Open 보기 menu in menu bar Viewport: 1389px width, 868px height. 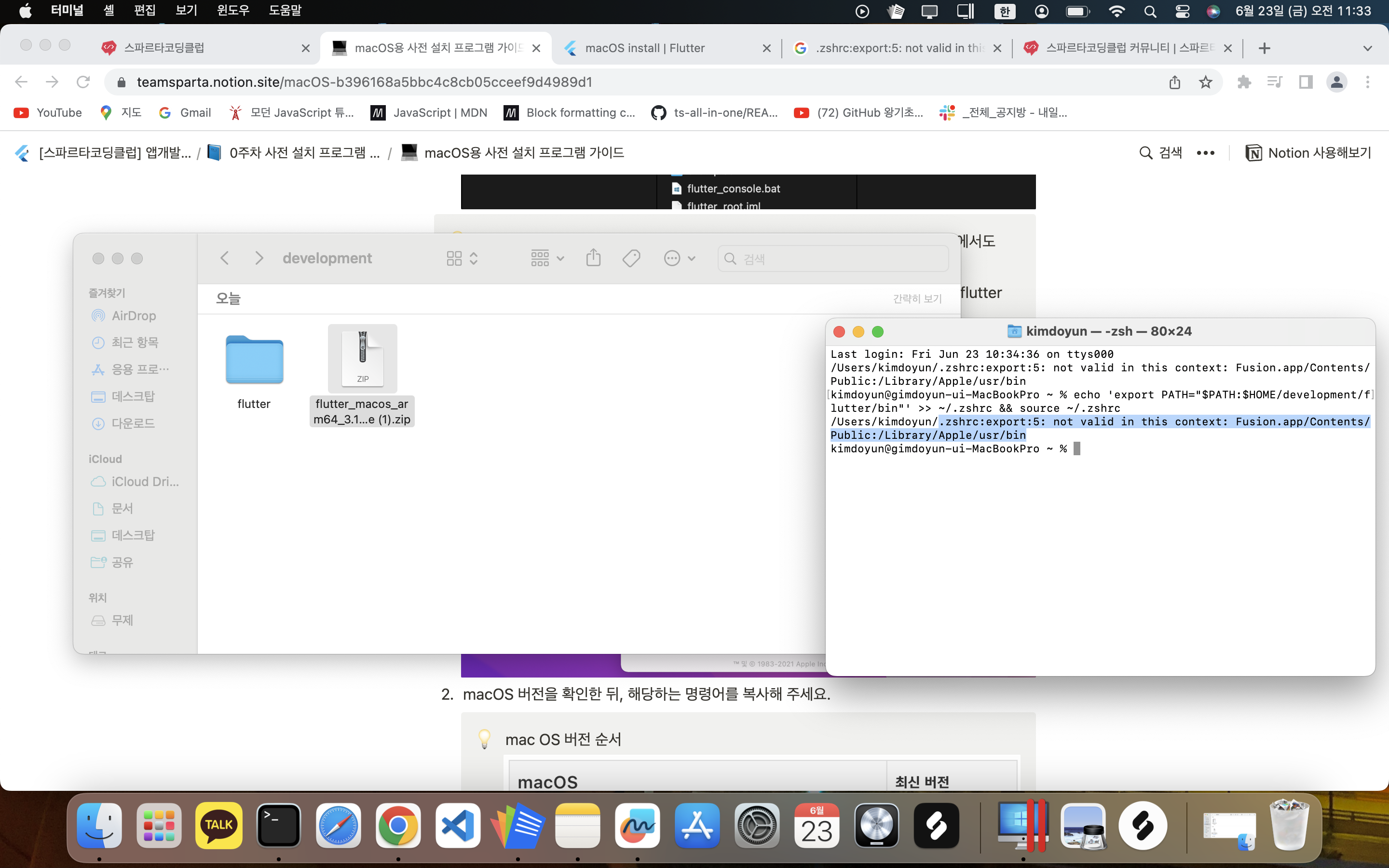(x=186, y=11)
